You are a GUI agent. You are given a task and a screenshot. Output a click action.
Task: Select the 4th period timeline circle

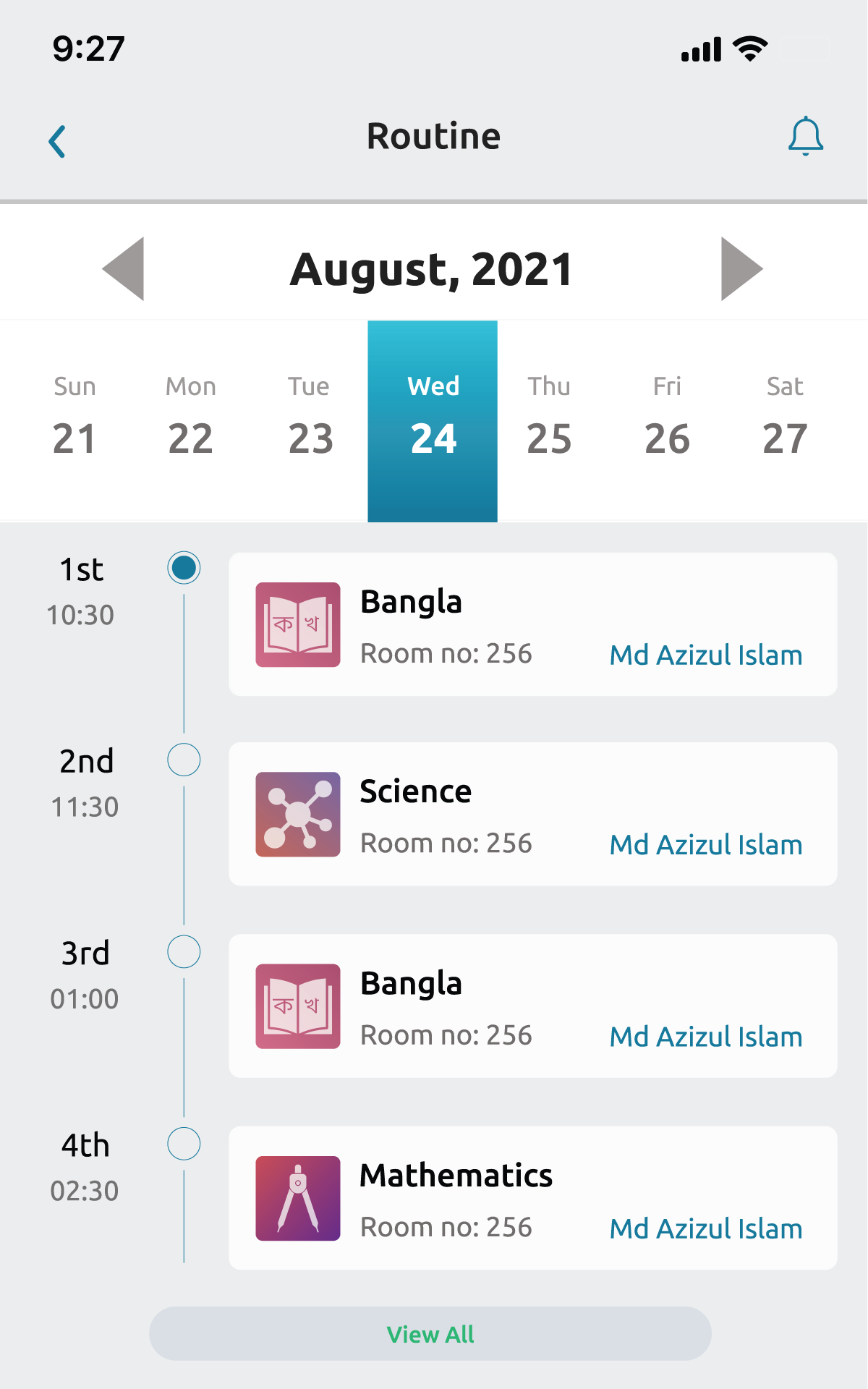[x=184, y=1144]
